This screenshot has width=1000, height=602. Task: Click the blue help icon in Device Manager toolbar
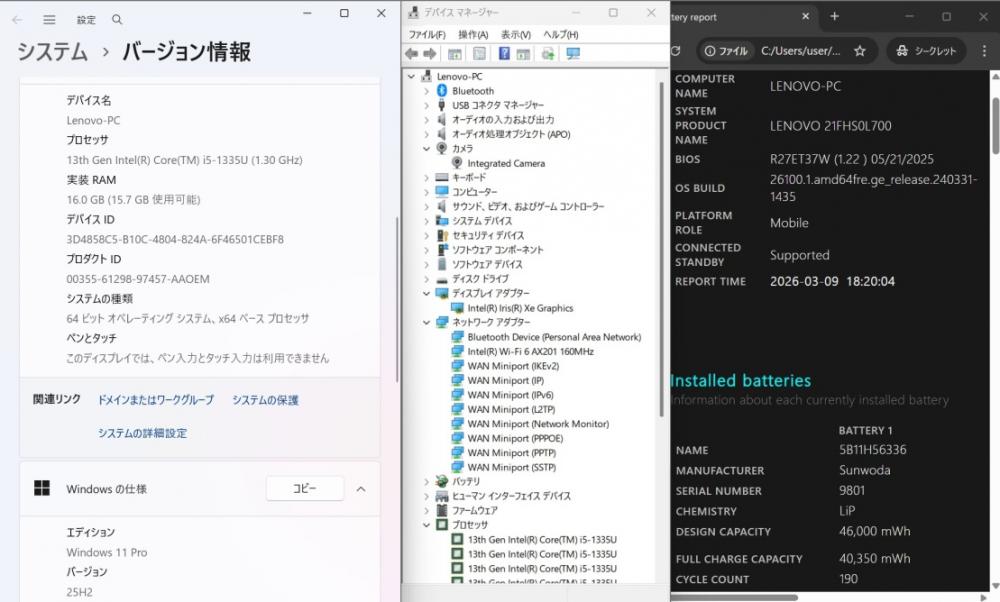[504, 54]
